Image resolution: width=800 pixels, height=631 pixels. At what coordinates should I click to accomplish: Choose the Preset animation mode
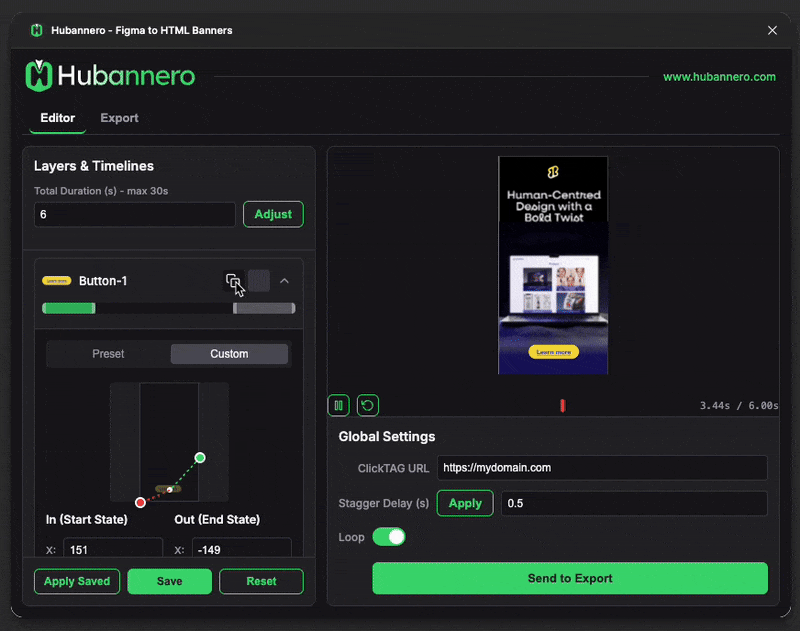(x=108, y=354)
